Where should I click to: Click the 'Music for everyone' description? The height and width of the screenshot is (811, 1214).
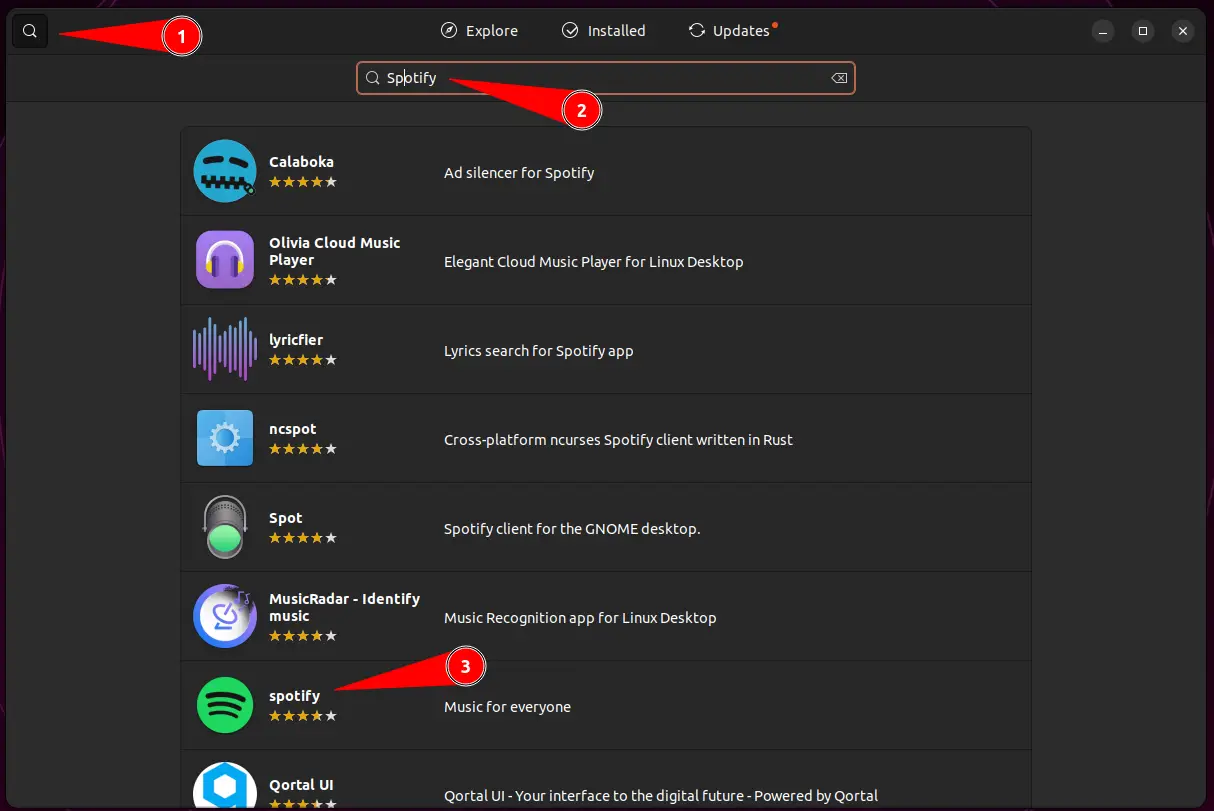coord(507,707)
